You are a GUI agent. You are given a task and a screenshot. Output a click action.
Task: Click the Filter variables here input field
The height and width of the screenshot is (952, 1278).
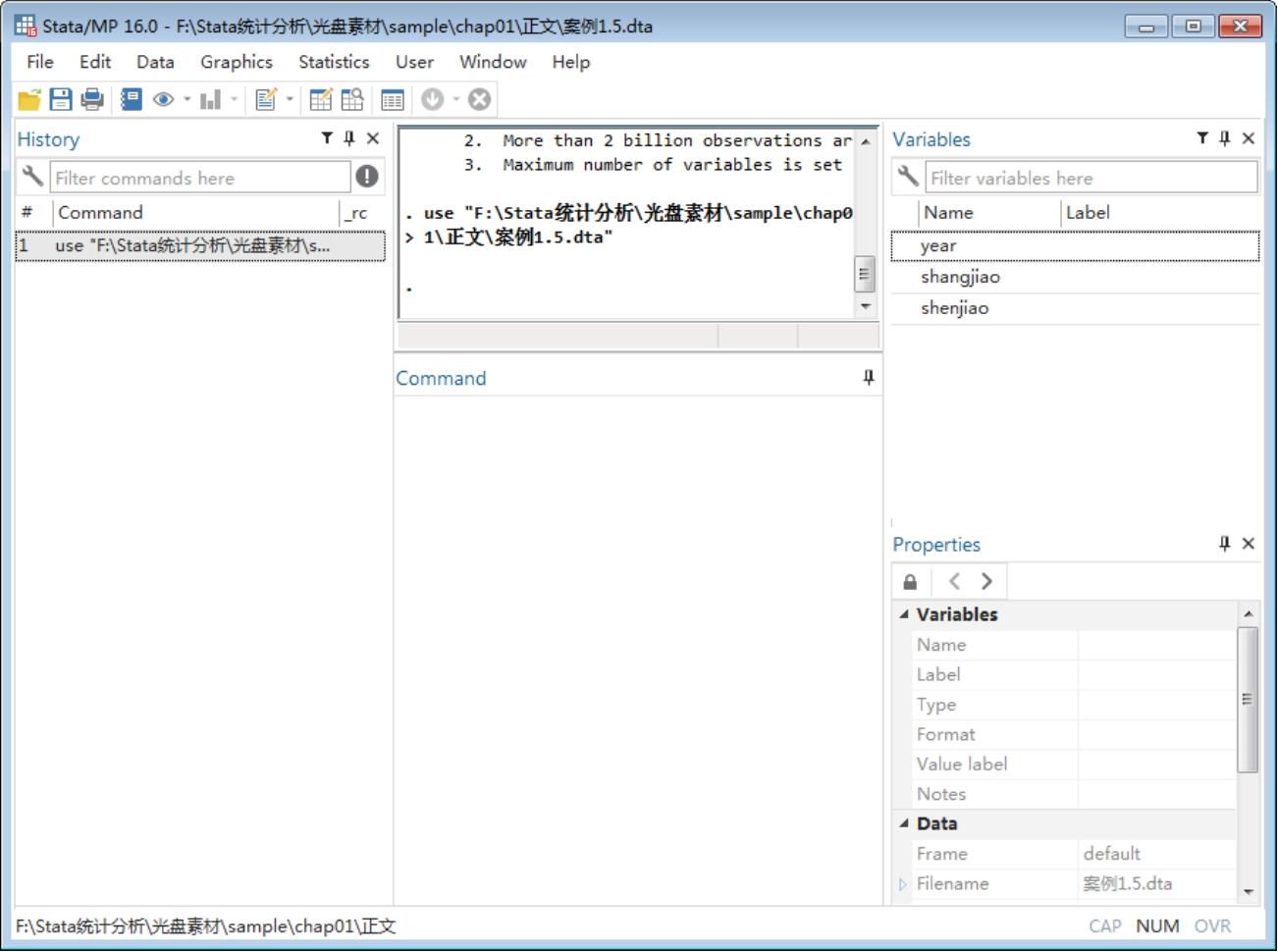[1091, 178]
